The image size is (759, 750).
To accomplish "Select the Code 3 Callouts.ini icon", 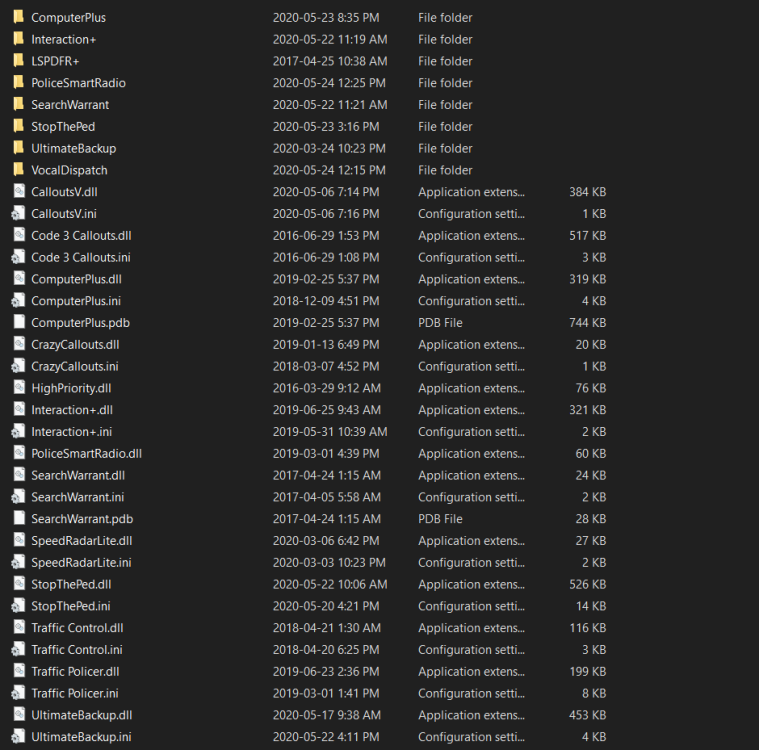I will (x=18, y=257).
